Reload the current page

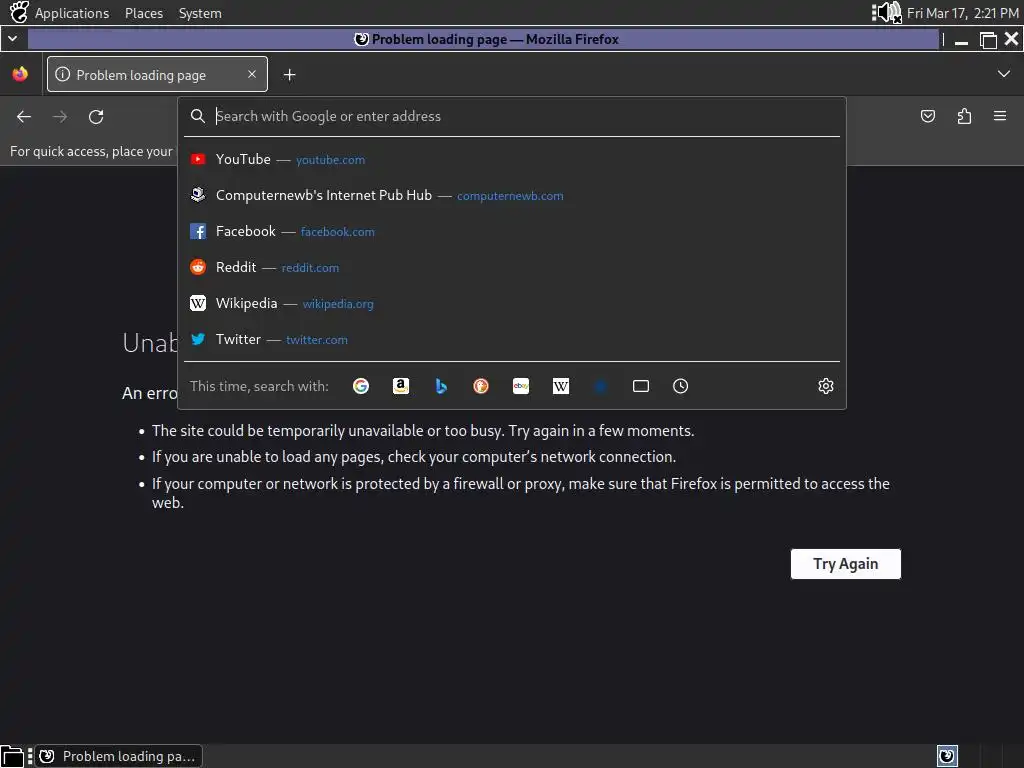(x=96, y=116)
